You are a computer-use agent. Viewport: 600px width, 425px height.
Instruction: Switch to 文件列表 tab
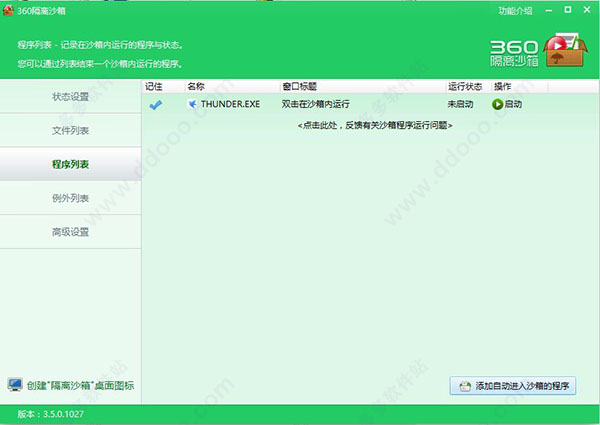pyautogui.click(x=70, y=130)
